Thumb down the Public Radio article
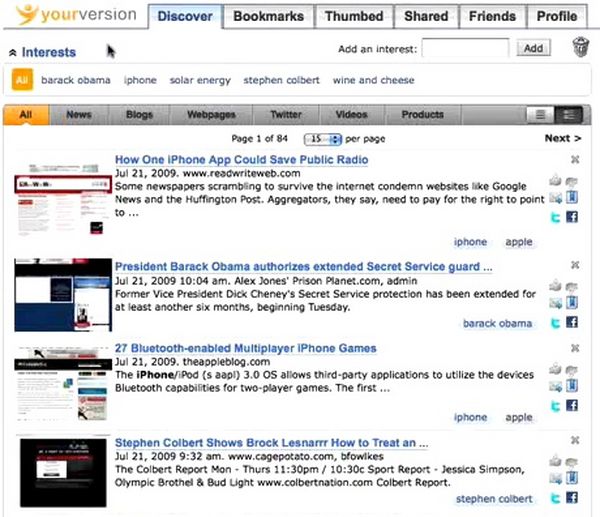Image resolution: width=600 pixels, height=517 pixels. click(x=572, y=181)
